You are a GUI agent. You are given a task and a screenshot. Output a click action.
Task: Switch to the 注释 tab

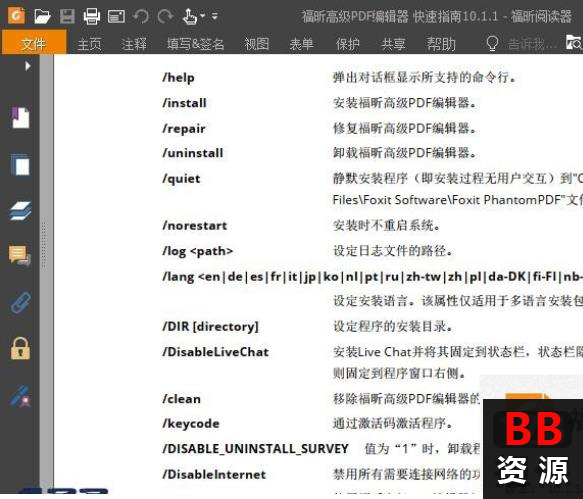tap(134, 44)
